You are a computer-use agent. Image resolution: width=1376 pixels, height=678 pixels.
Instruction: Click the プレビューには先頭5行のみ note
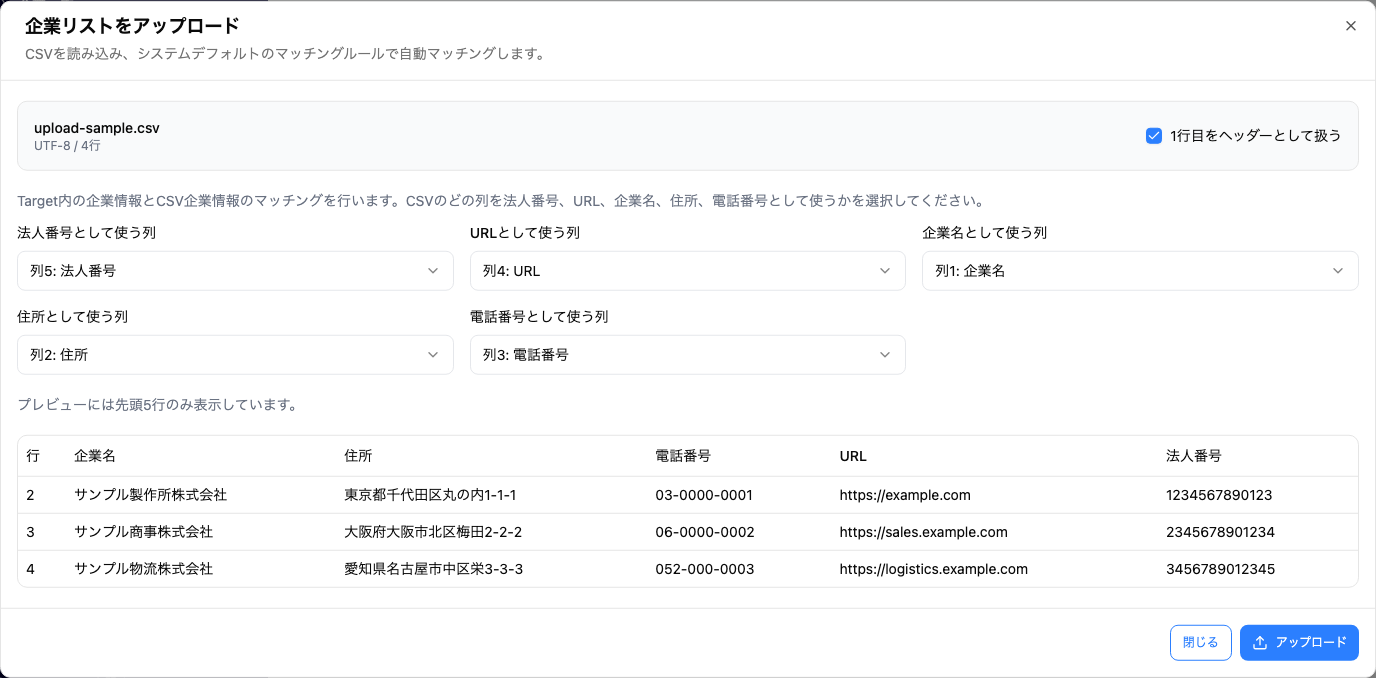pyautogui.click(x=157, y=405)
